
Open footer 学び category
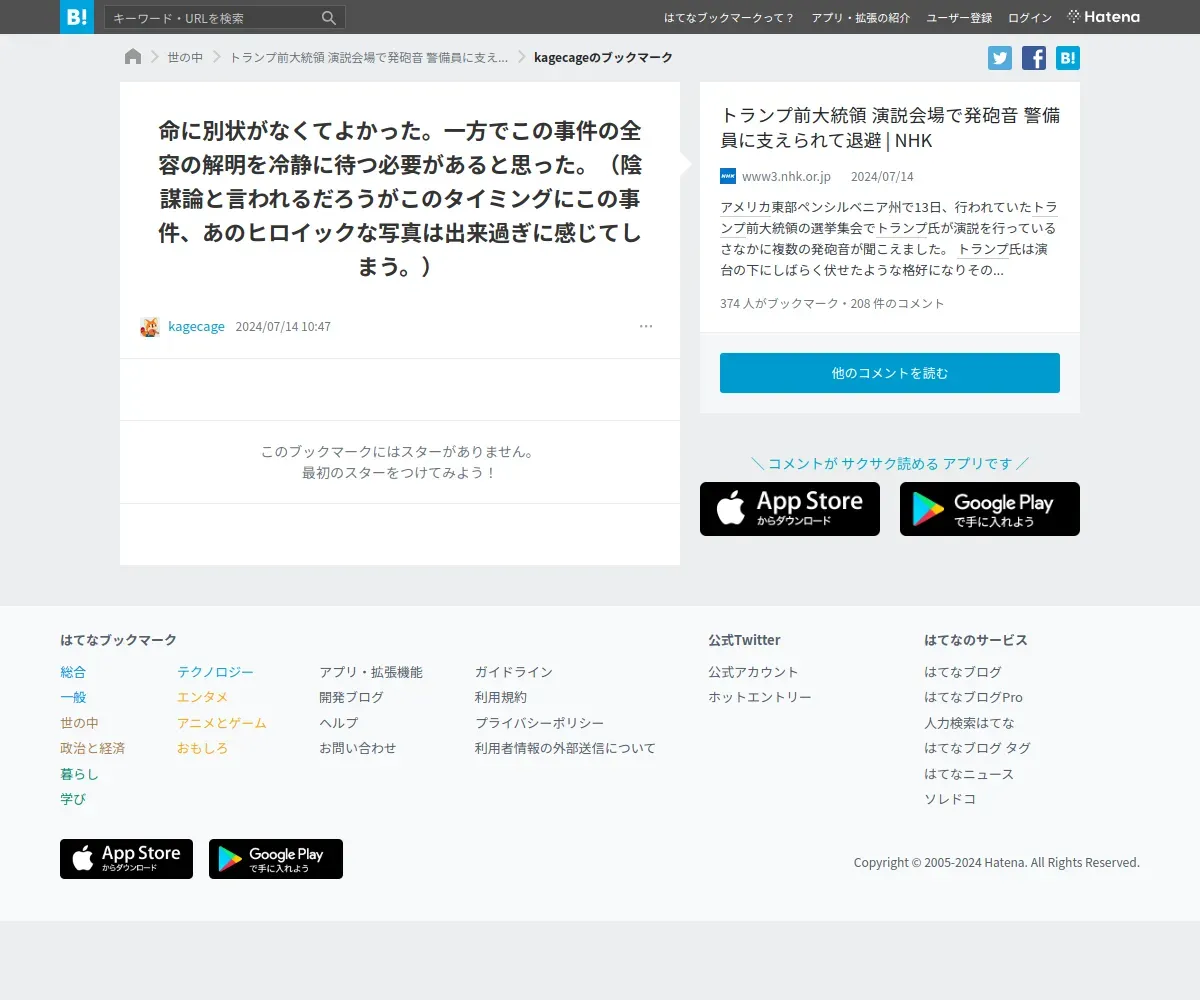pyautogui.click(x=73, y=799)
